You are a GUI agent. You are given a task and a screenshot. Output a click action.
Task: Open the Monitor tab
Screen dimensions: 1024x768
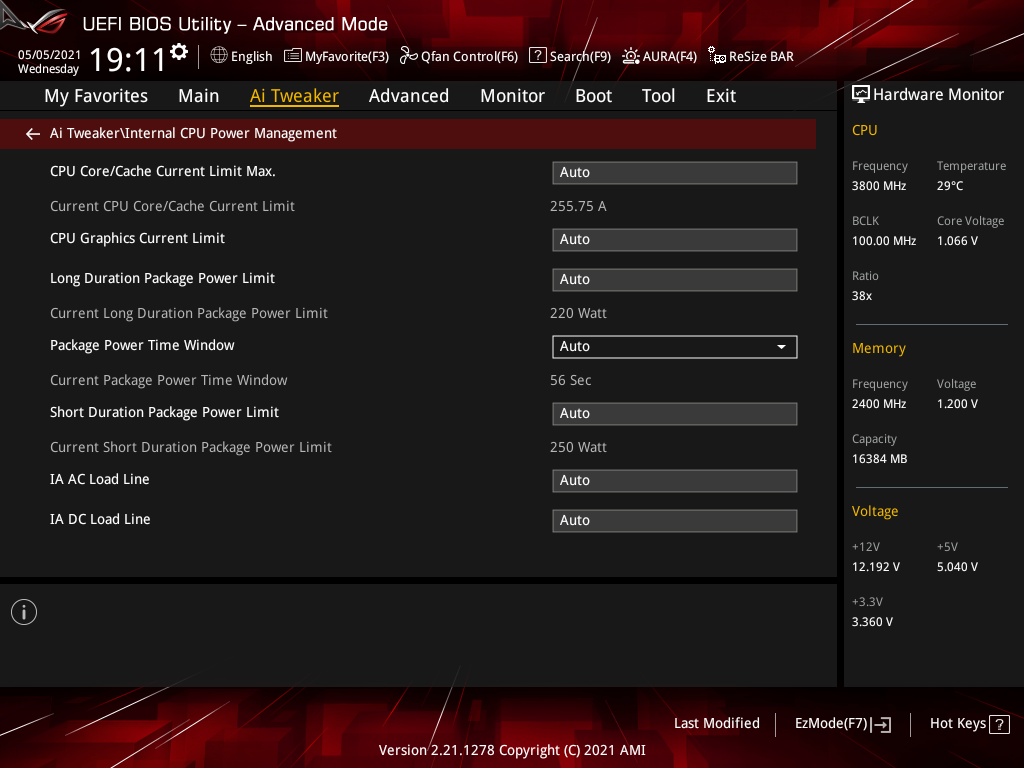(512, 96)
